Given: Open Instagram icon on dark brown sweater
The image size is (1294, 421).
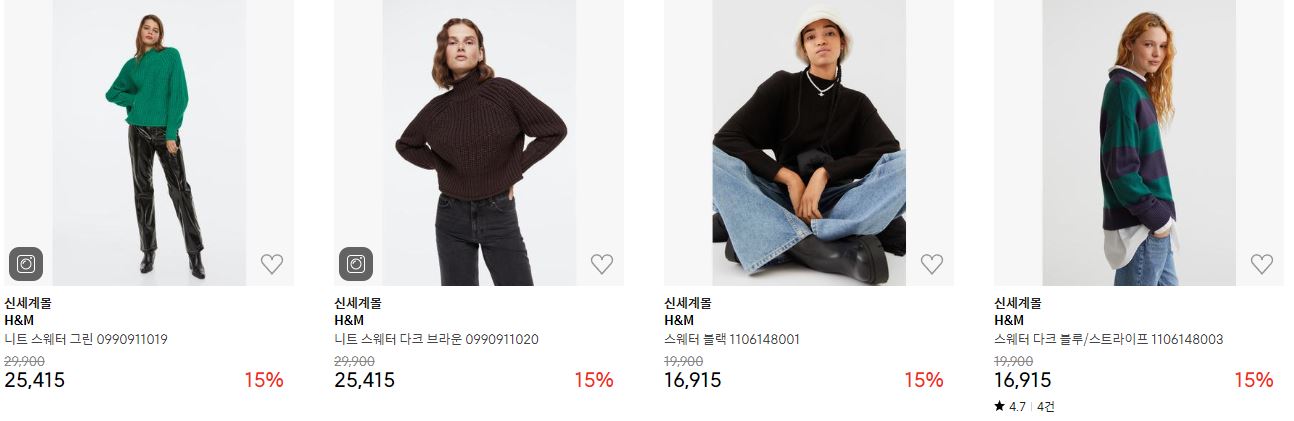Looking at the screenshot, I should pyautogui.click(x=356, y=264).
